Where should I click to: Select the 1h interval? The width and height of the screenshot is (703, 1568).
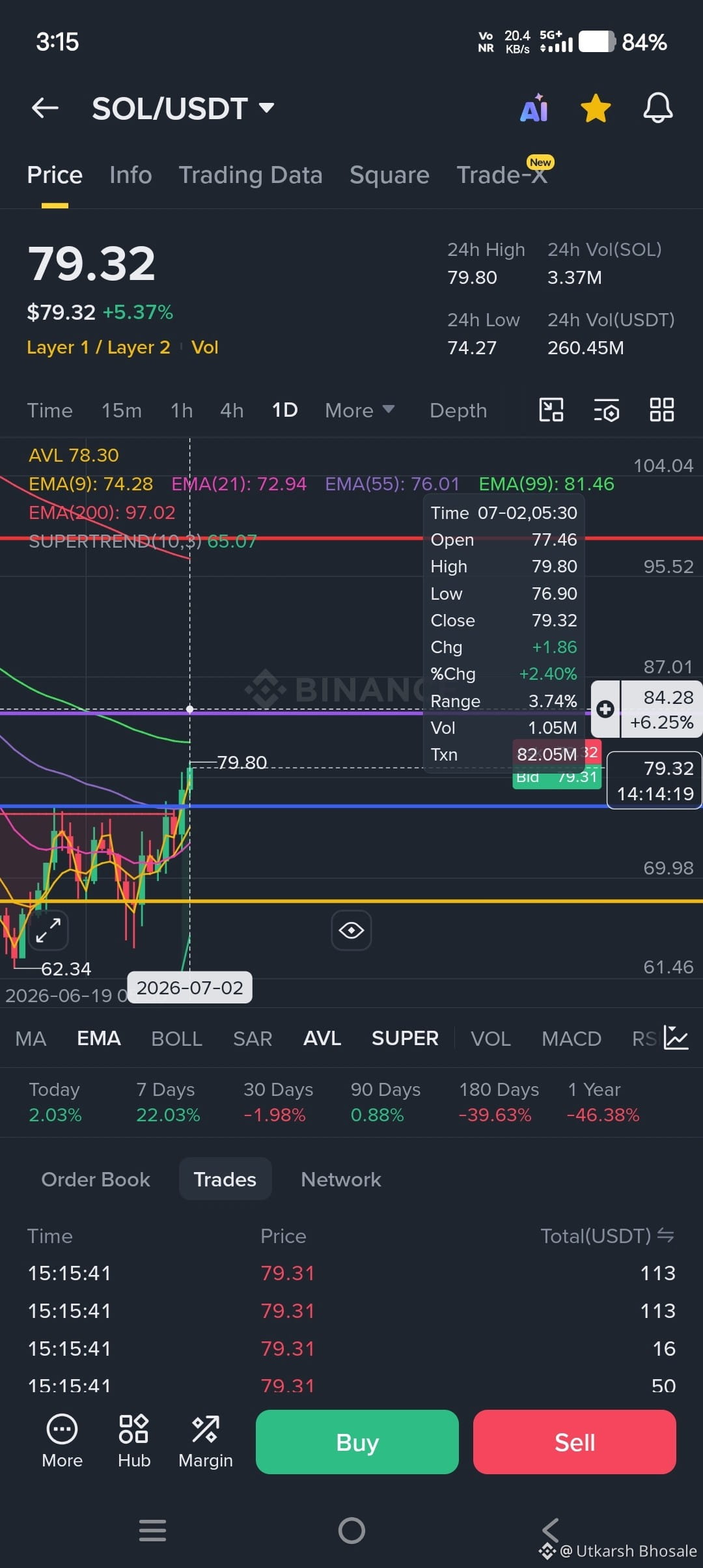click(182, 410)
